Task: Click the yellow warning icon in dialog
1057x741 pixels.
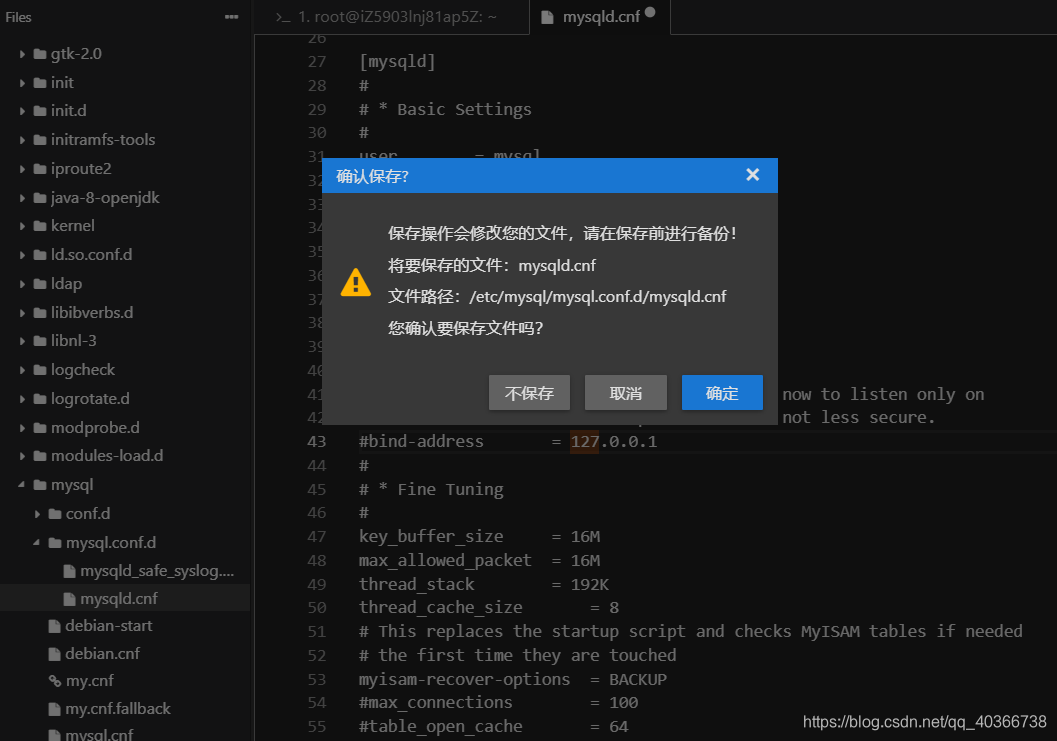Action: (x=355, y=283)
